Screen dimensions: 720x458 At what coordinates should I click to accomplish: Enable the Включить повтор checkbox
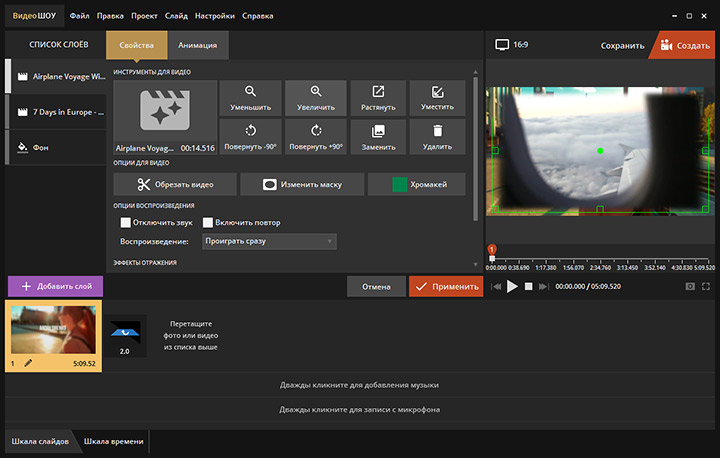[208, 222]
